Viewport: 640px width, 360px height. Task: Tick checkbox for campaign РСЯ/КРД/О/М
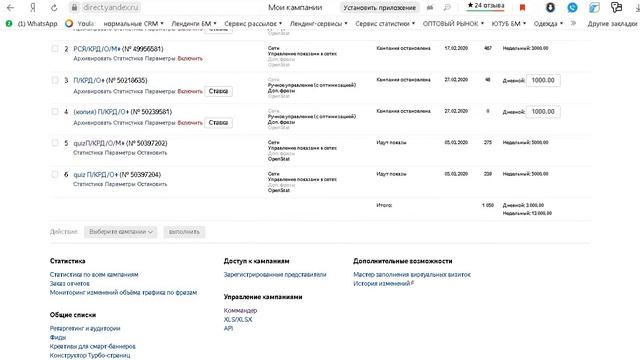55,49
